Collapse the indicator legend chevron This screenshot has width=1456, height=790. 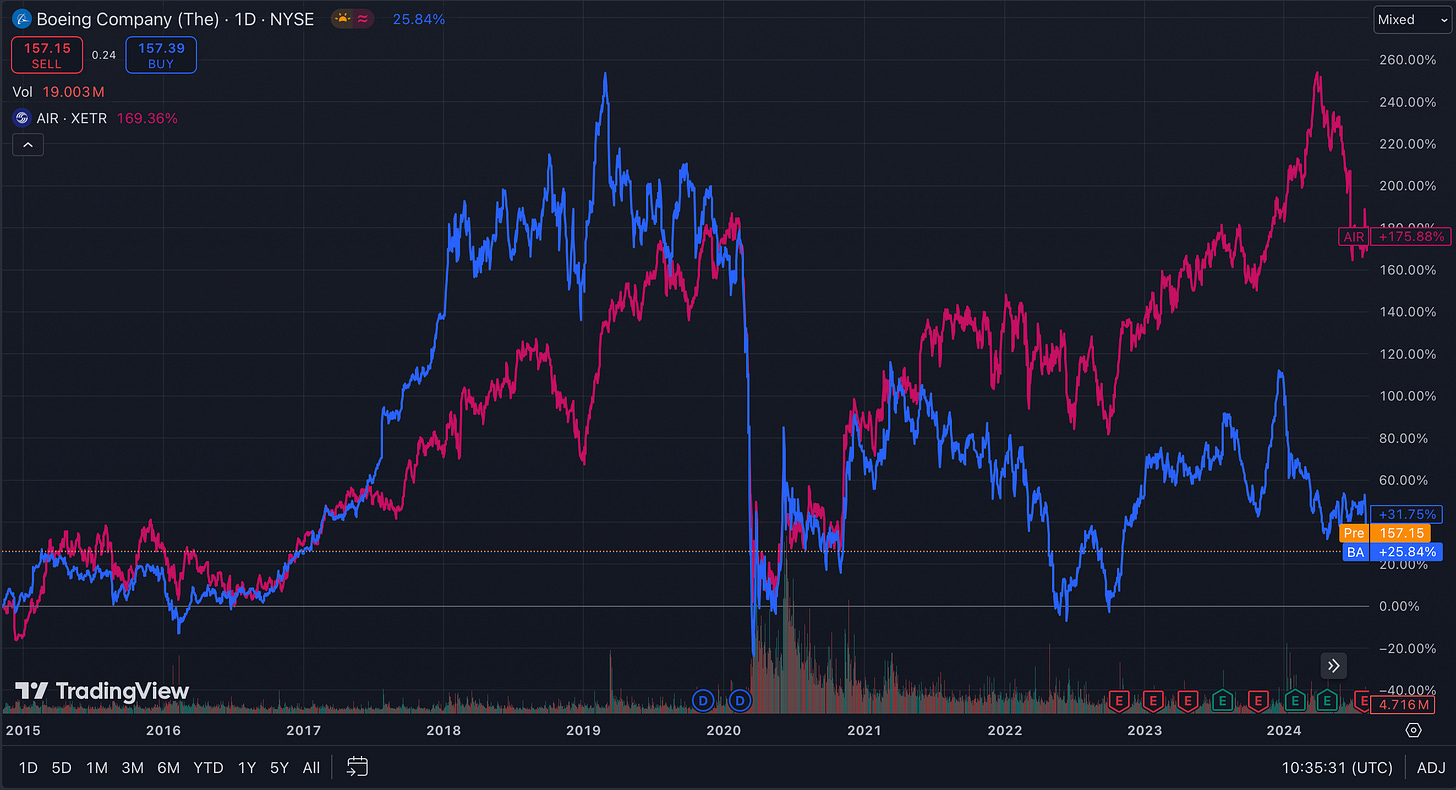tap(28, 146)
